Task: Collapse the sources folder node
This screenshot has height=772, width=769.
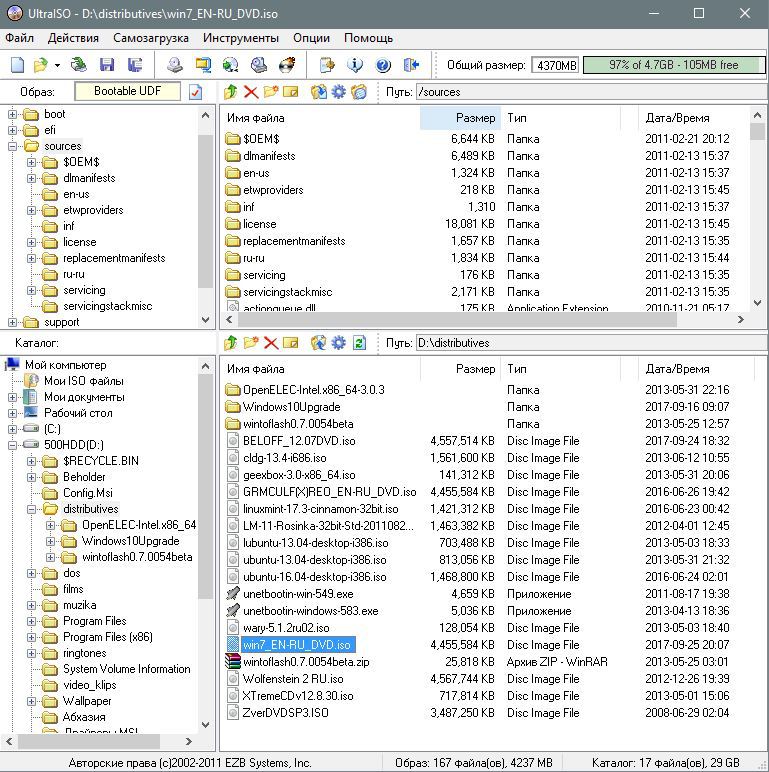Action: (12, 146)
